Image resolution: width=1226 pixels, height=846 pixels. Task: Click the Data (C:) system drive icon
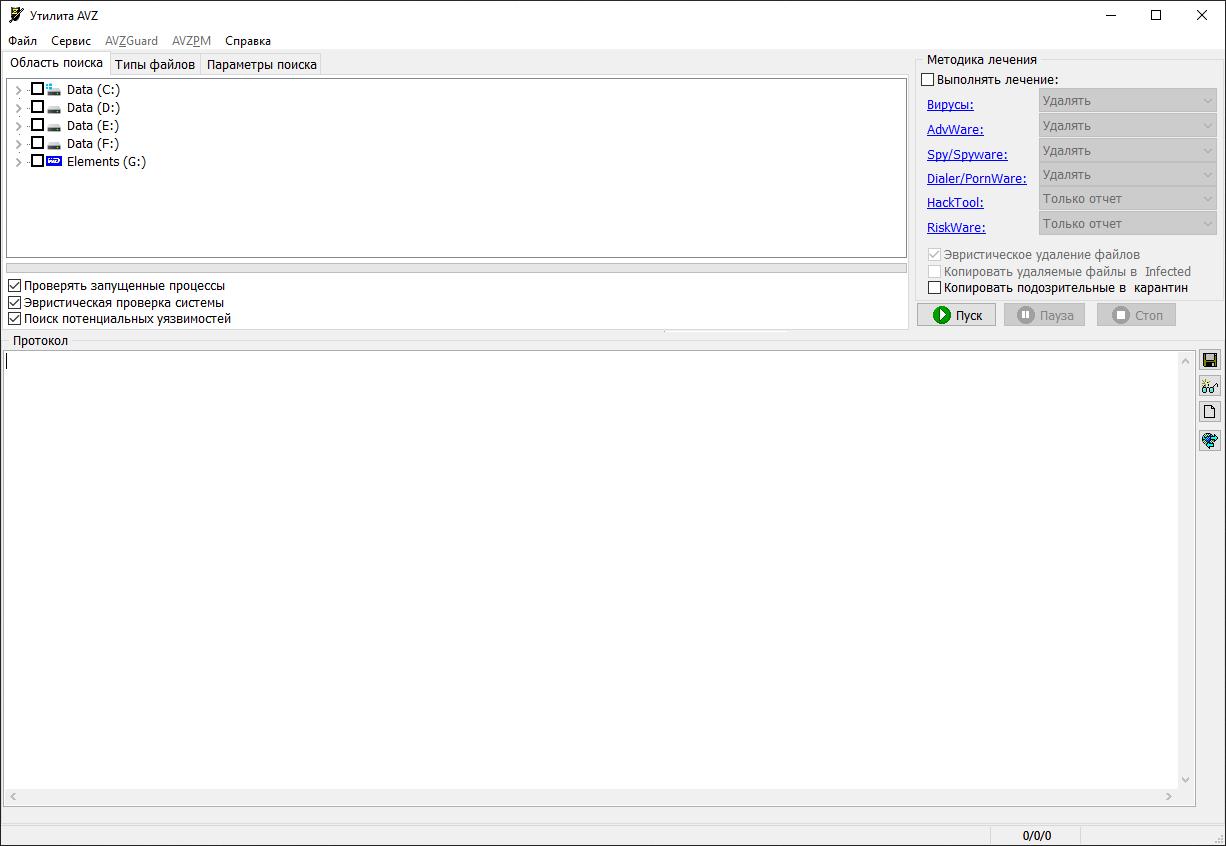tap(54, 90)
